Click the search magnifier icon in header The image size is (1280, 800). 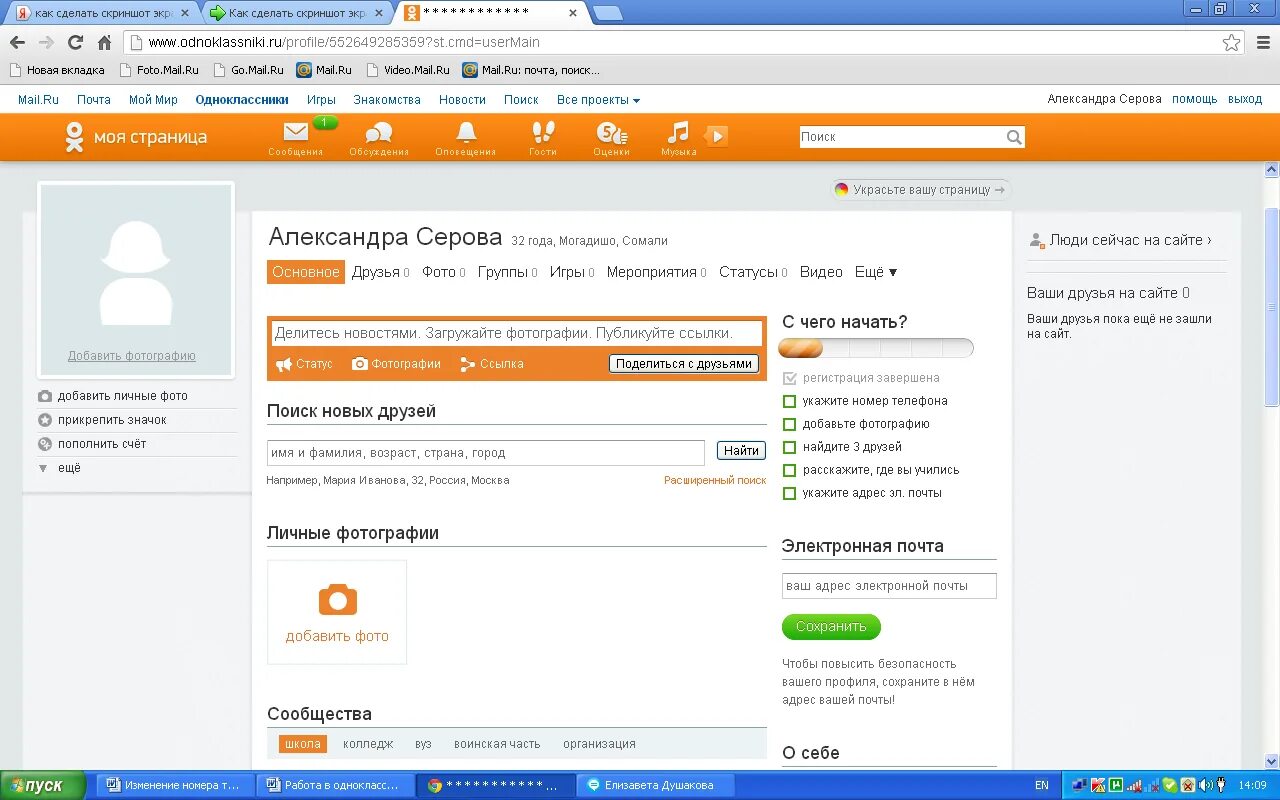click(x=1014, y=137)
